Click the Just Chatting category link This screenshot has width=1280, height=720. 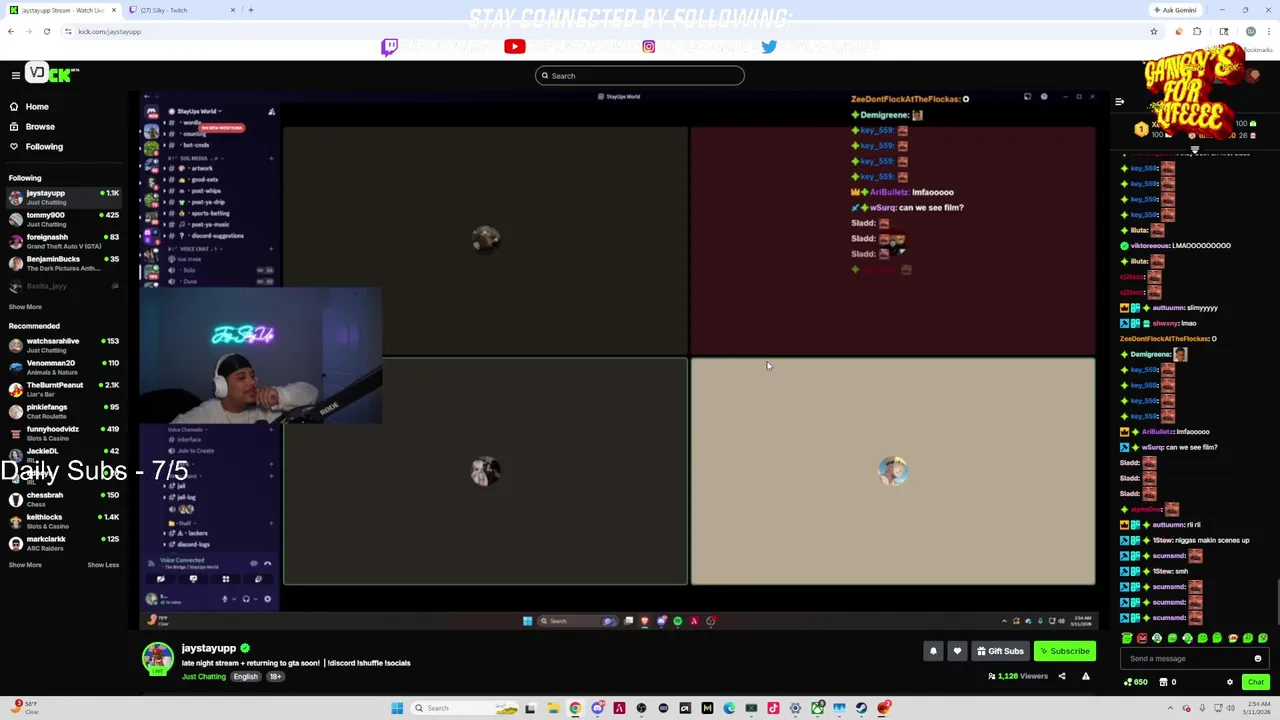tap(204, 676)
